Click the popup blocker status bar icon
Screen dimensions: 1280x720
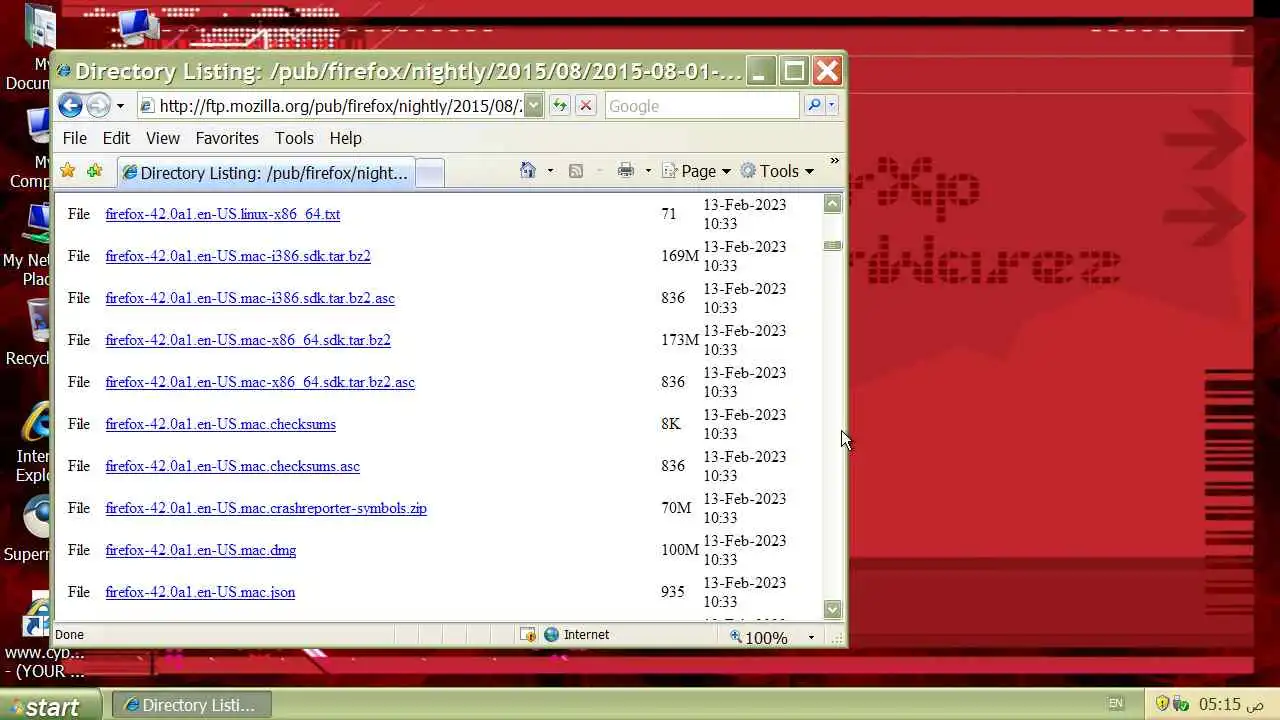[528, 634]
